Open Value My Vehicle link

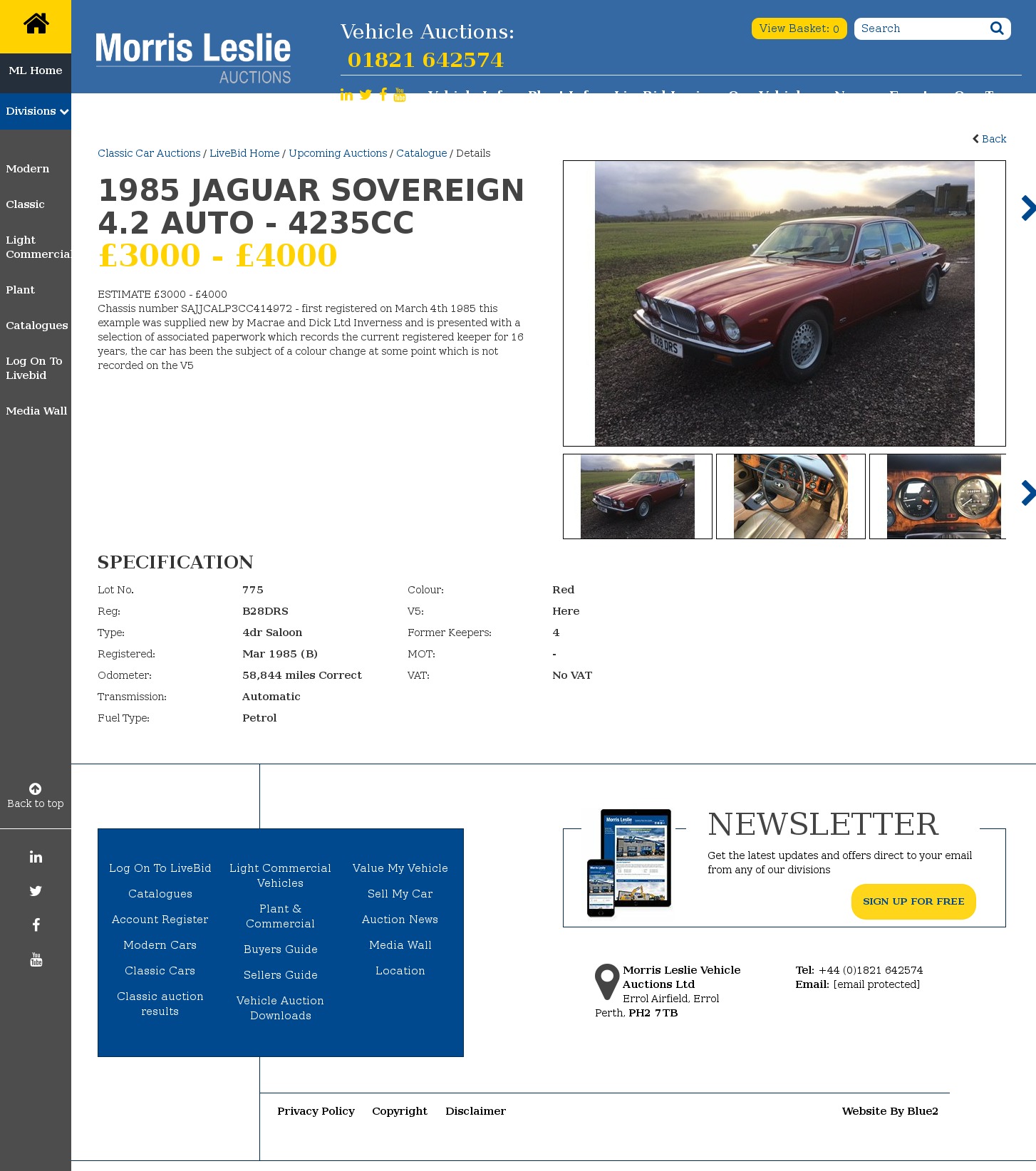point(400,868)
